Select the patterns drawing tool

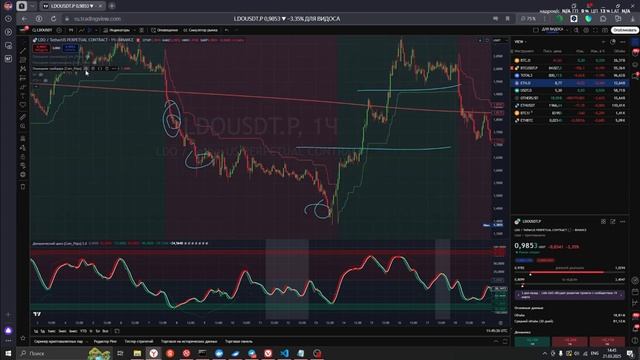(x=23, y=69)
